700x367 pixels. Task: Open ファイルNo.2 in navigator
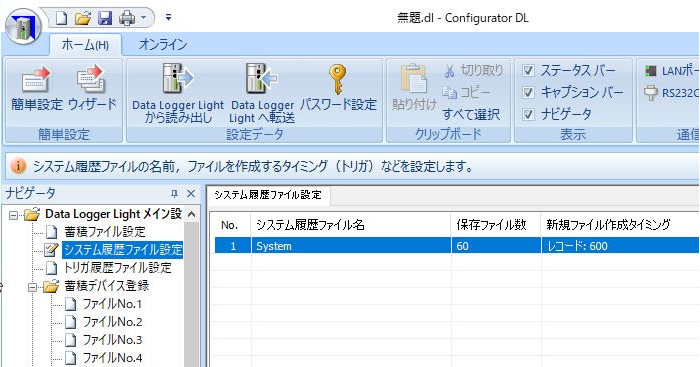(112, 322)
